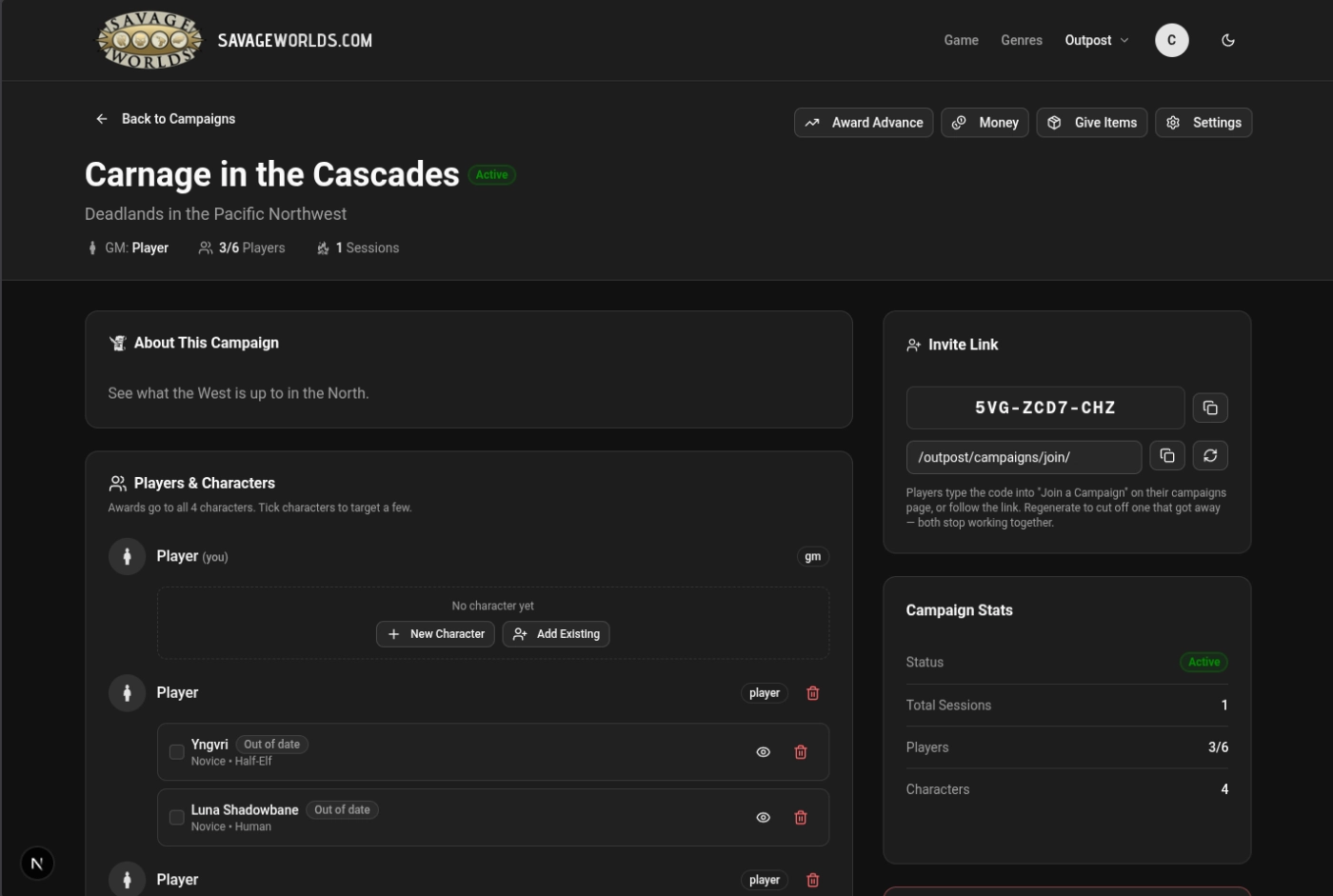Tick the Yngvri character checkbox
The width and height of the screenshot is (1333, 896).
coord(176,752)
